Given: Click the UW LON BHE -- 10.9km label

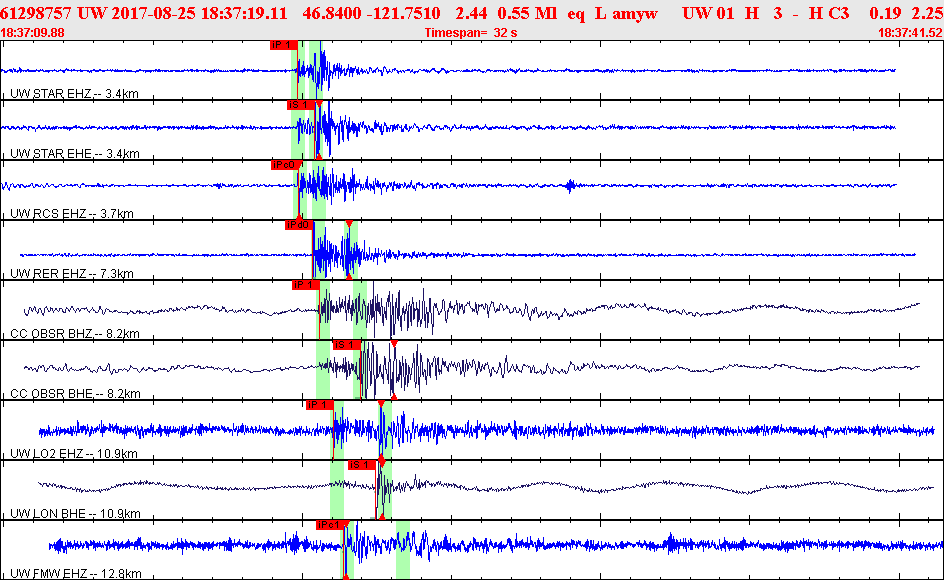Looking at the screenshot, I should 75,513.
